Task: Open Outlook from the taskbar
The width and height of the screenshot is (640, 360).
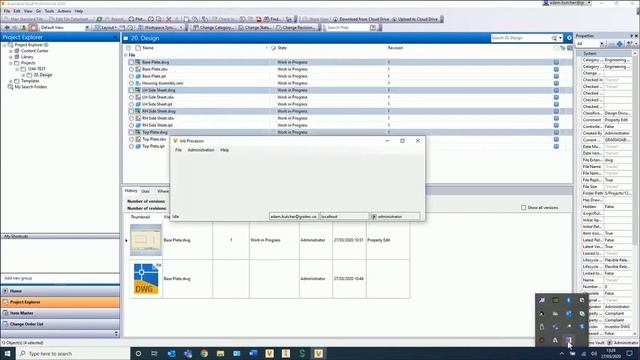Action: point(171,353)
